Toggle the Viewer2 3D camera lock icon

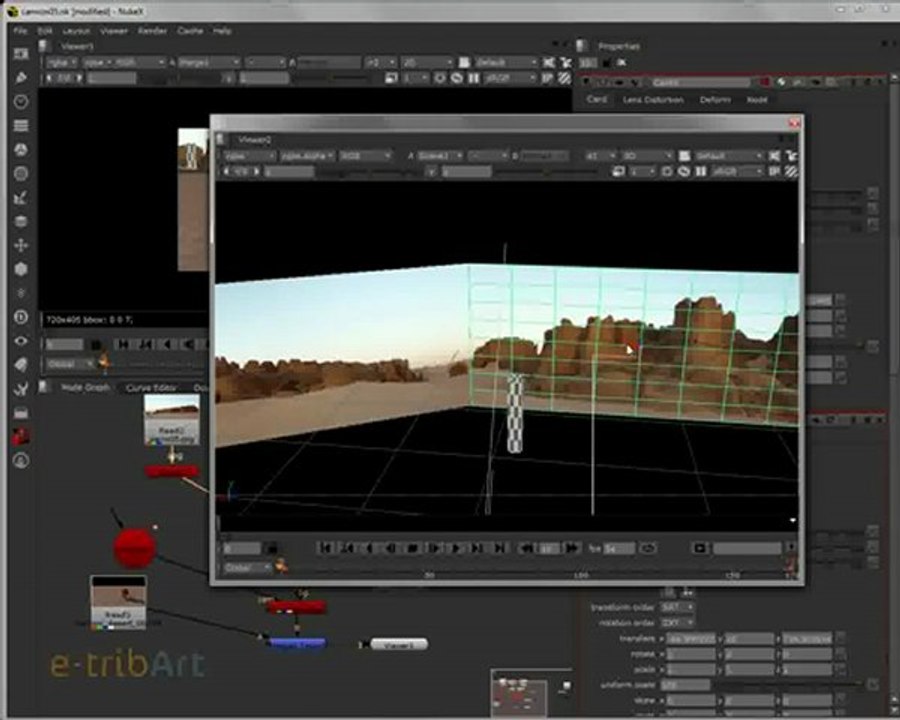[x=684, y=156]
